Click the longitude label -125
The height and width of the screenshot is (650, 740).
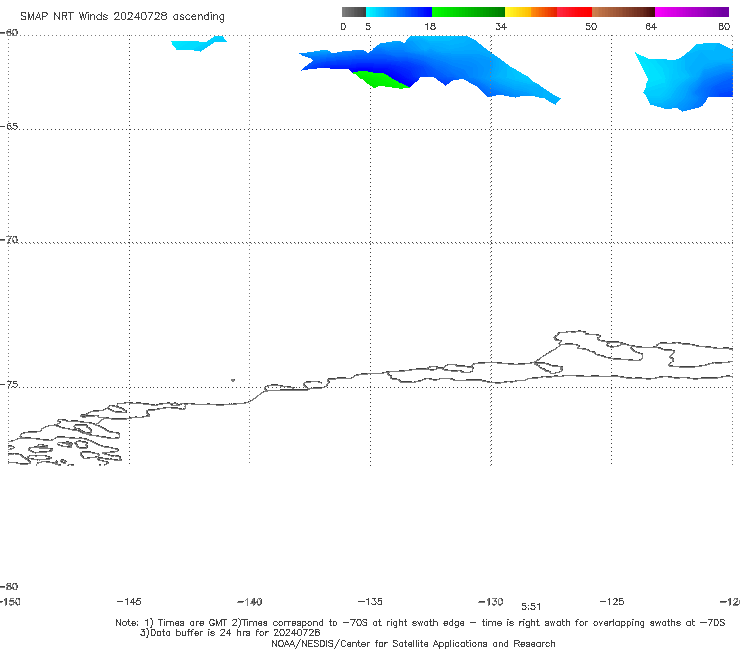tap(612, 601)
